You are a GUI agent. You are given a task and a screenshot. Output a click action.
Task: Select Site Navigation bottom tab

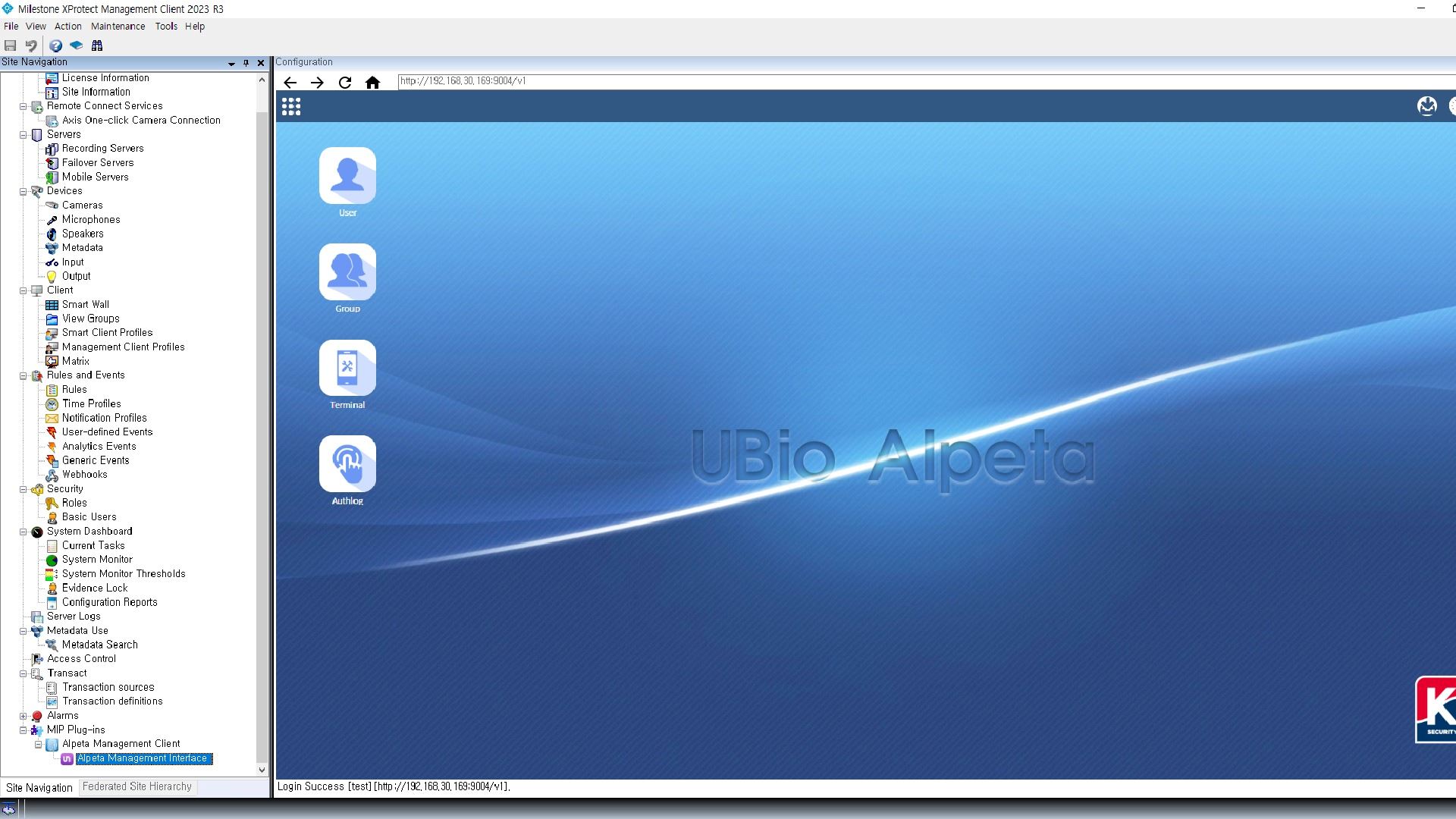[x=39, y=787]
